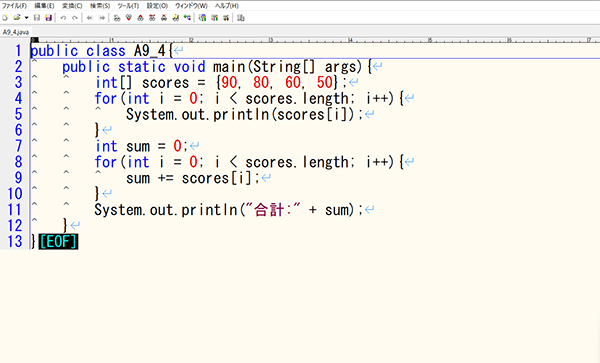The width and height of the screenshot is (600, 363).
Task: Create a new file with the toolbar icon
Action: 5,18
